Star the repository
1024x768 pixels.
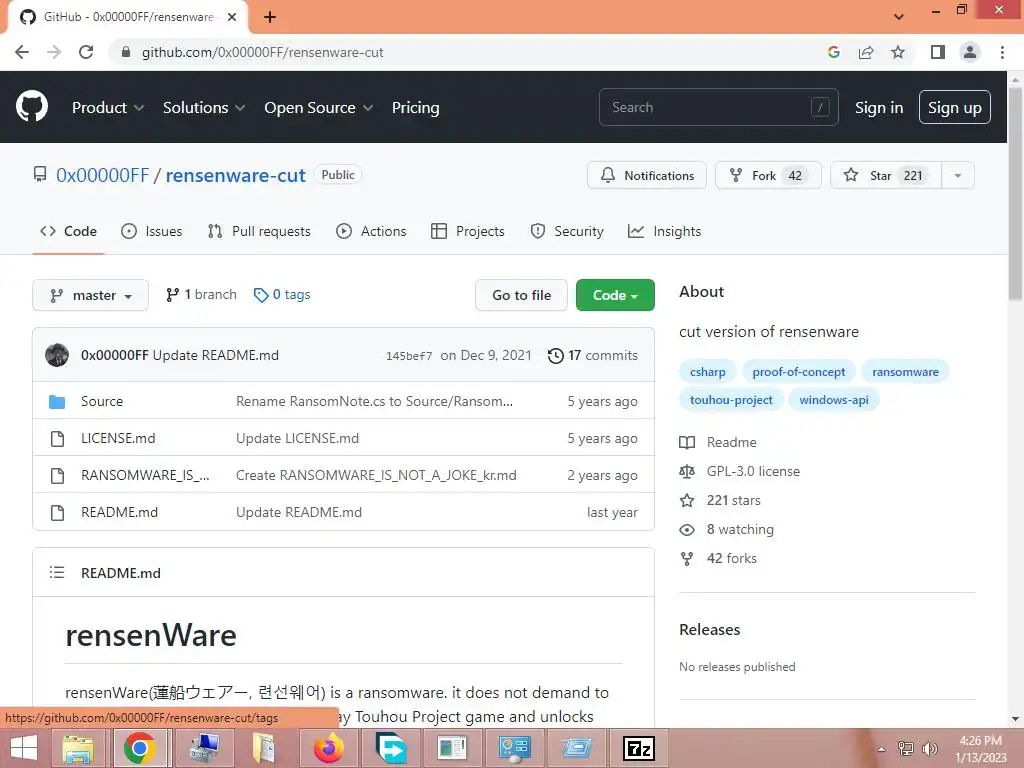(886, 175)
